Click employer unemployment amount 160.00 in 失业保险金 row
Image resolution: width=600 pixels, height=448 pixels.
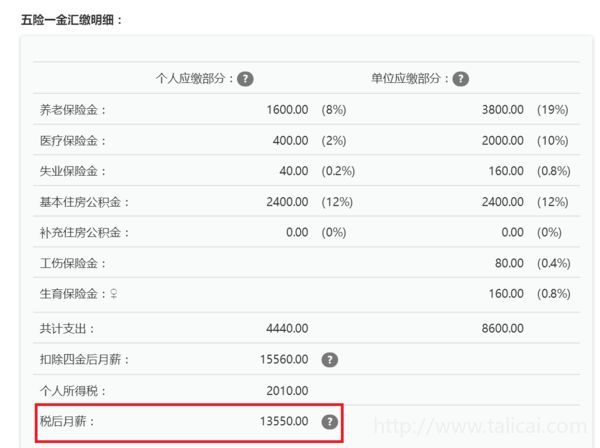pyautogui.click(x=506, y=171)
